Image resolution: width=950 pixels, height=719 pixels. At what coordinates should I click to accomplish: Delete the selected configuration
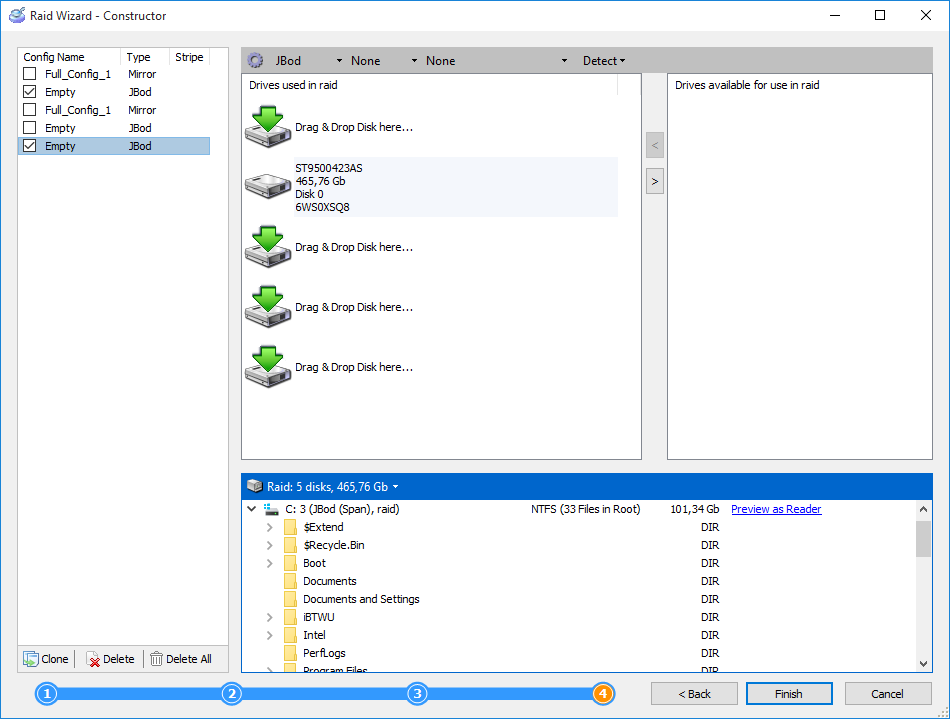point(110,658)
